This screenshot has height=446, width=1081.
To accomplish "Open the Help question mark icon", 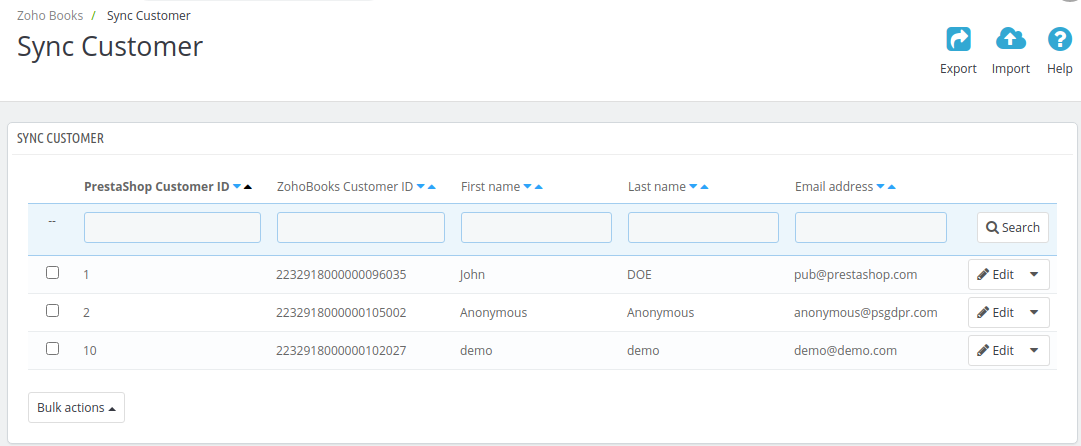I will [x=1060, y=39].
